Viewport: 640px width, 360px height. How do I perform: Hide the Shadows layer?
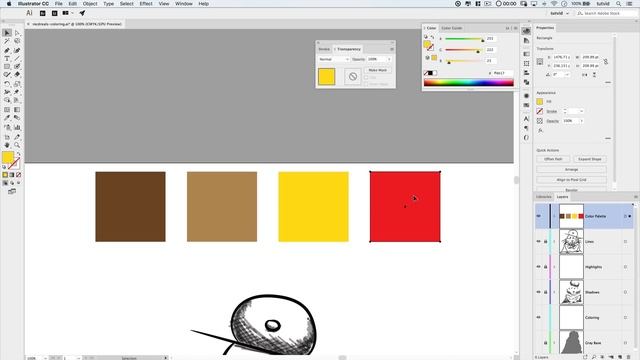(x=538, y=292)
